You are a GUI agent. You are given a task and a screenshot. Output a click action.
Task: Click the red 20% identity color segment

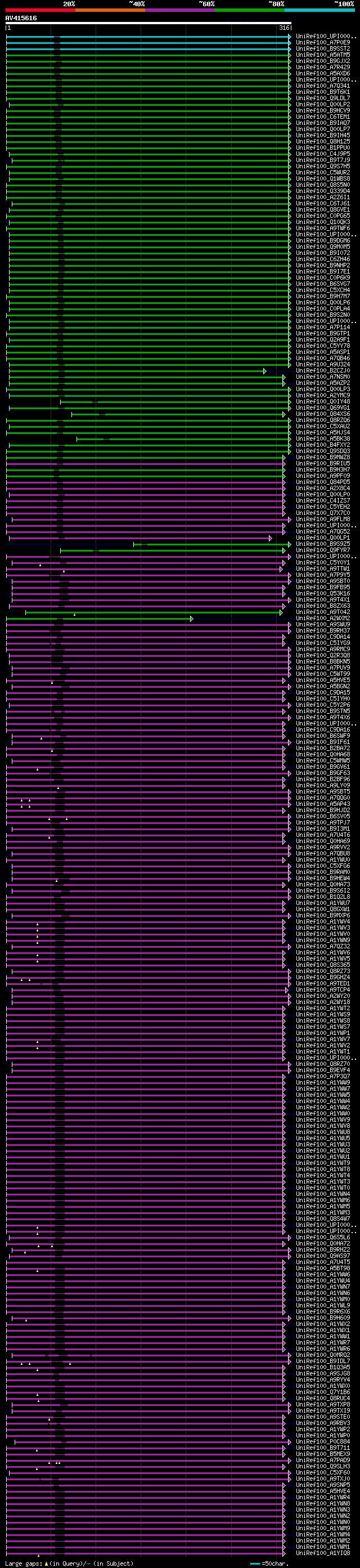40,10
